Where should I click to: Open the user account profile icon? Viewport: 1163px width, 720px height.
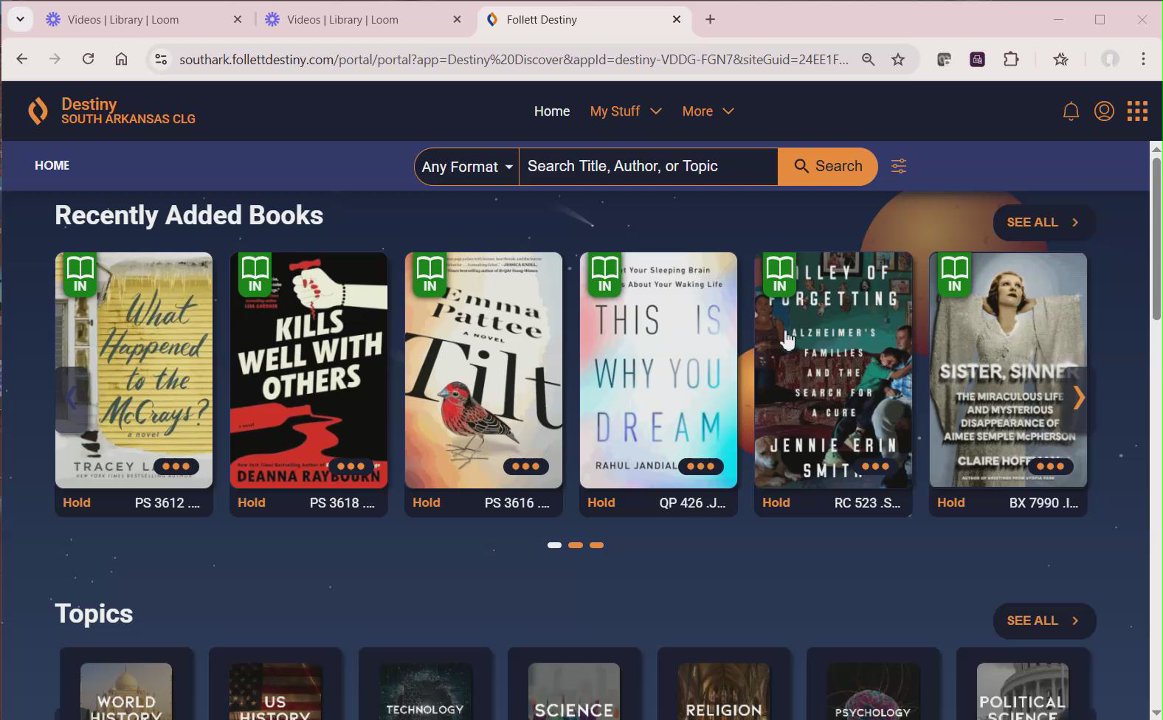[1104, 111]
